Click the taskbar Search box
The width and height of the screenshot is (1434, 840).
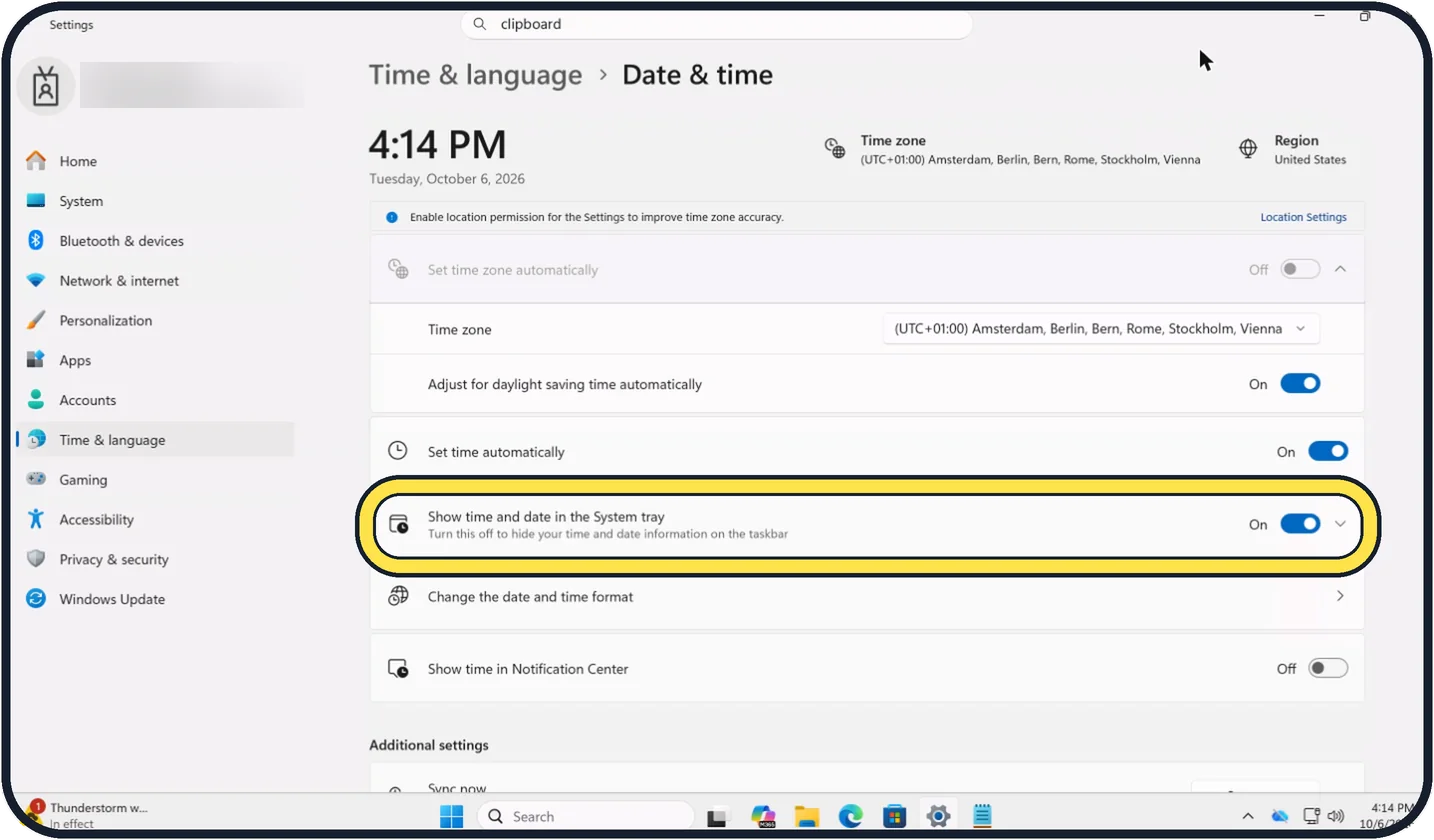584,816
